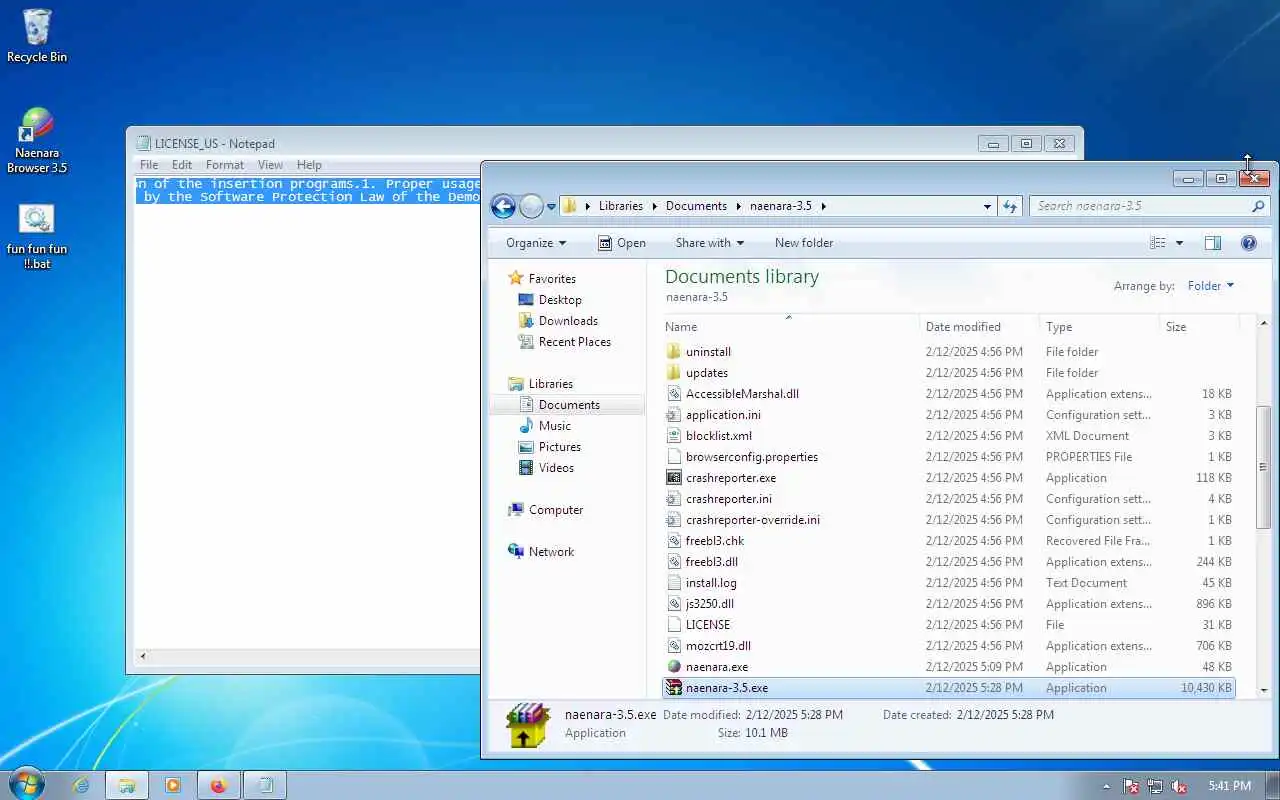The image size is (1280, 800).
Task: Click the crashreporter.exe file icon
Action: [673, 478]
